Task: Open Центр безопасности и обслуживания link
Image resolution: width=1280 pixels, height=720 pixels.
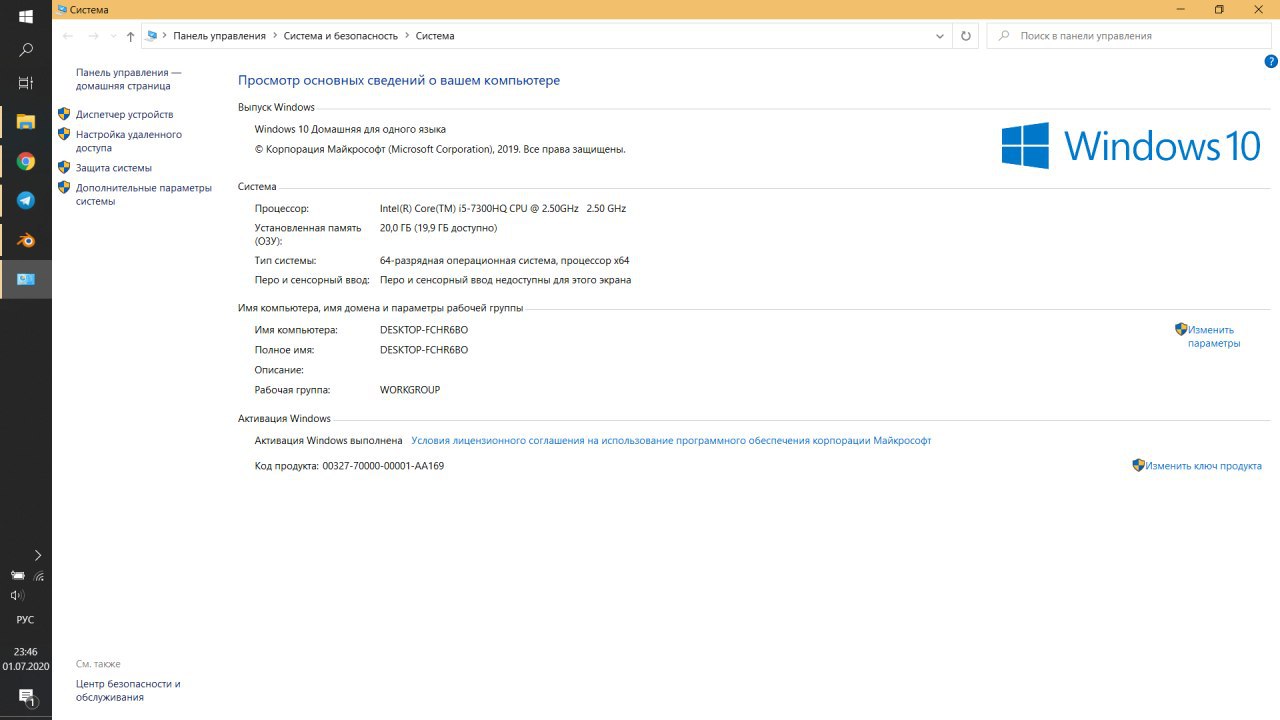Action: (x=128, y=690)
